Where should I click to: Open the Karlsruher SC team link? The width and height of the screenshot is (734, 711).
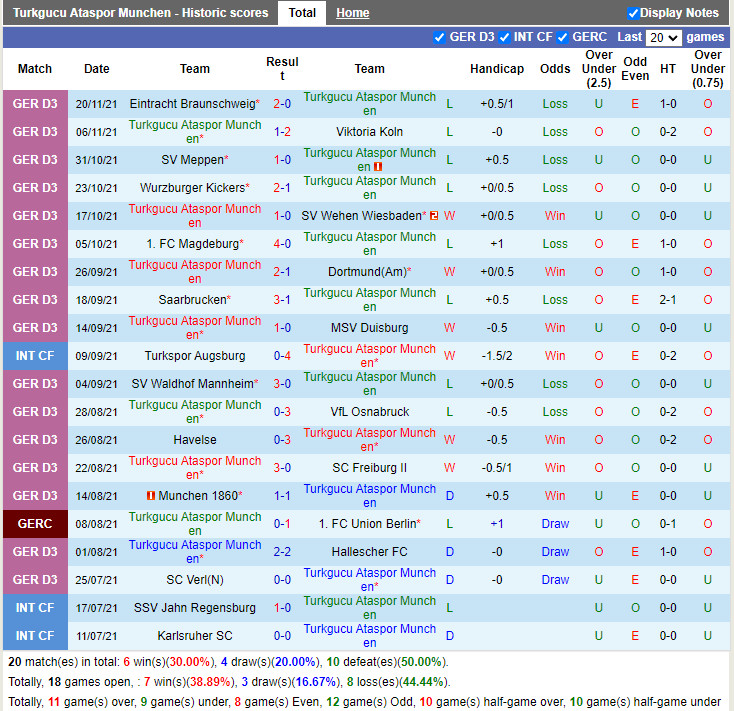(195, 636)
